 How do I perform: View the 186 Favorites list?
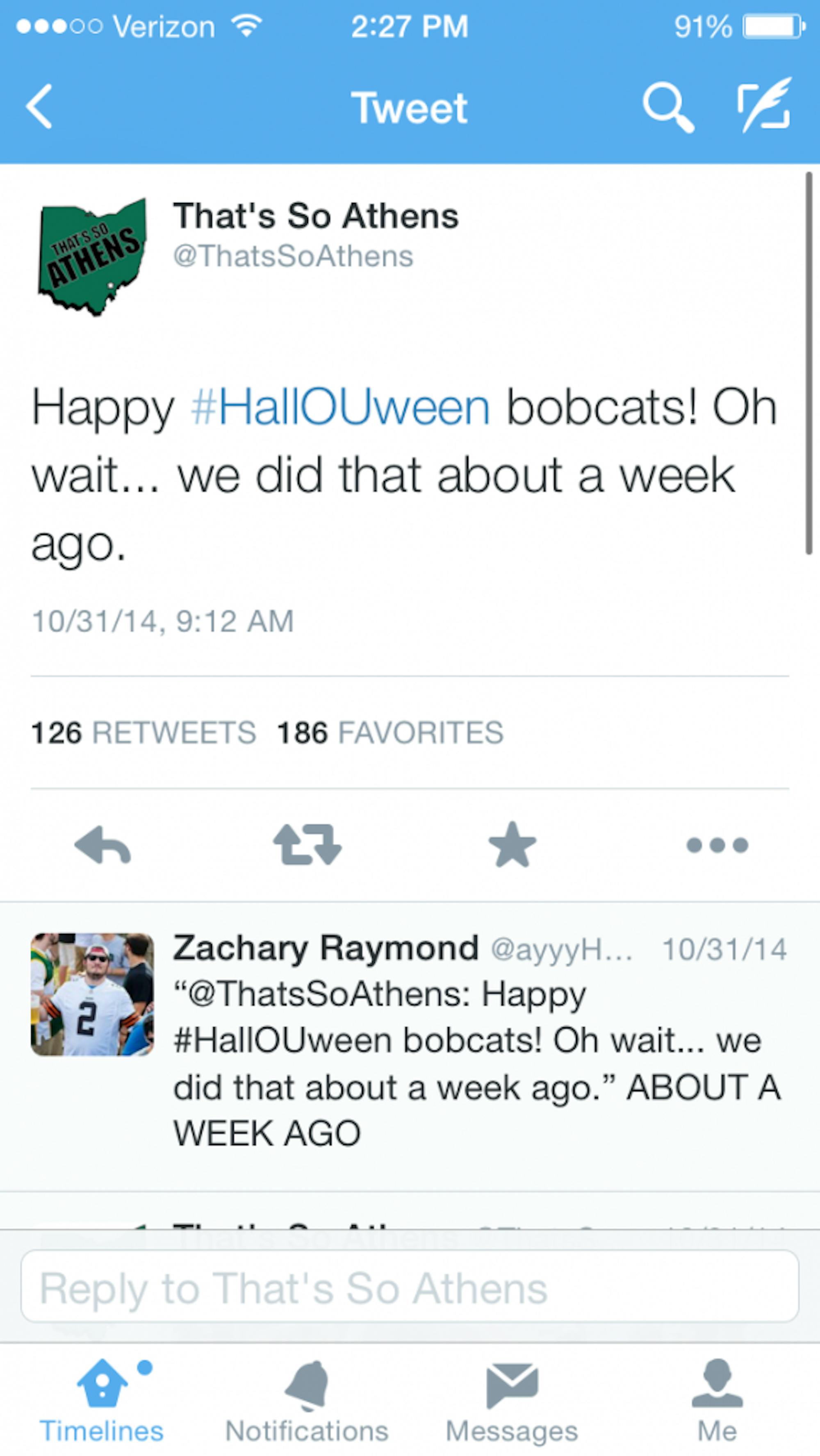click(389, 733)
